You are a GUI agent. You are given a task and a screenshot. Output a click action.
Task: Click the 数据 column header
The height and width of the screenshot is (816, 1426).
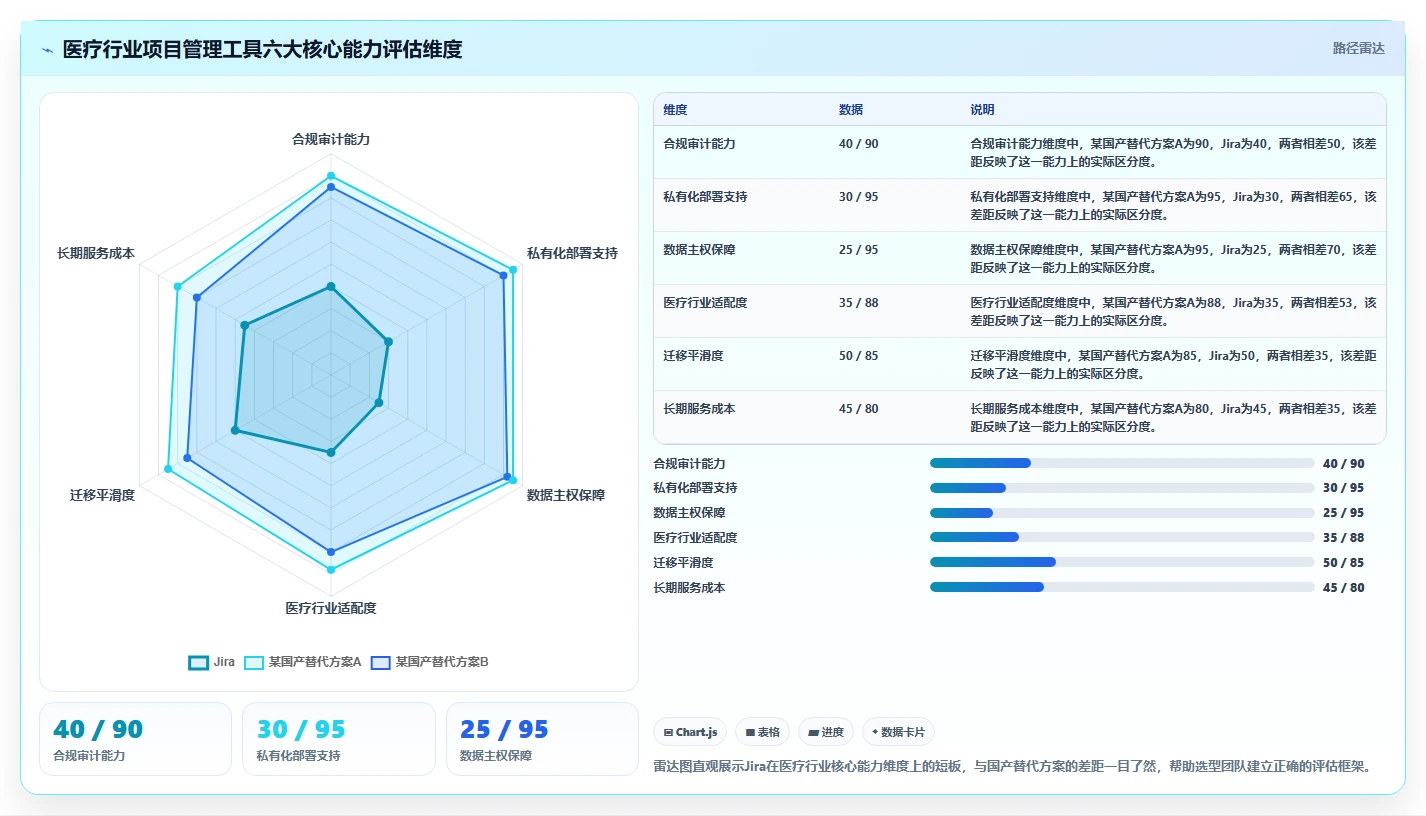pyautogui.click(x=851, y=110)
